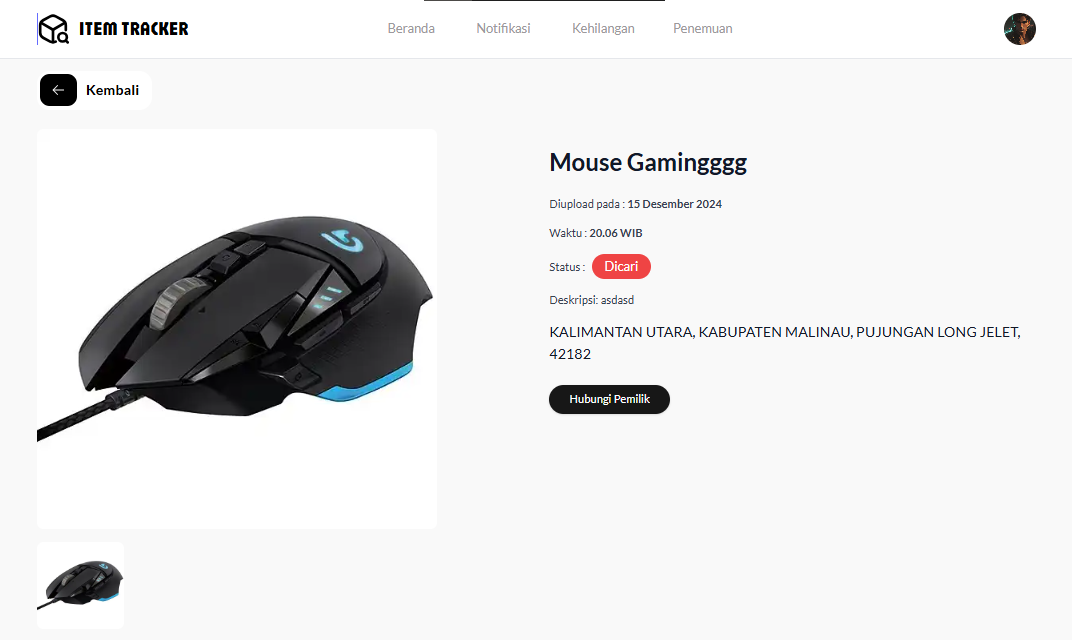Viewport: 1072px width, 640px height.
Task: Click the Deskripsi: asdasd text
Action: pos(591,300)
